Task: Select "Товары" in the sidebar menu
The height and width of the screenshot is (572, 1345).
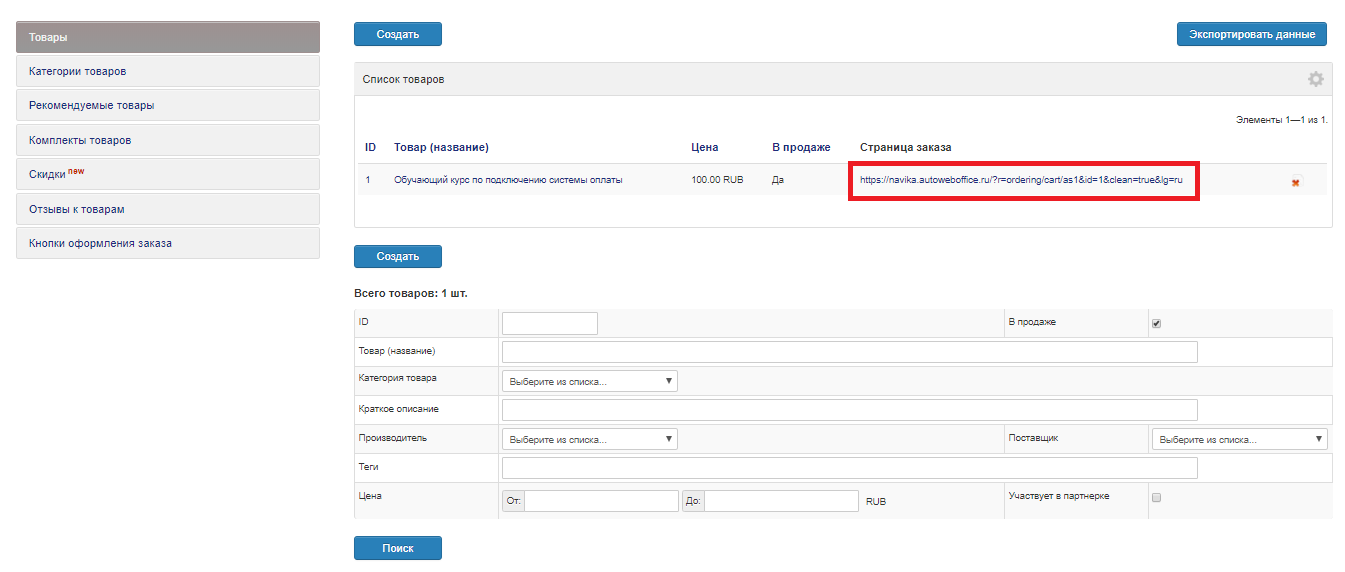Action: 168,37
